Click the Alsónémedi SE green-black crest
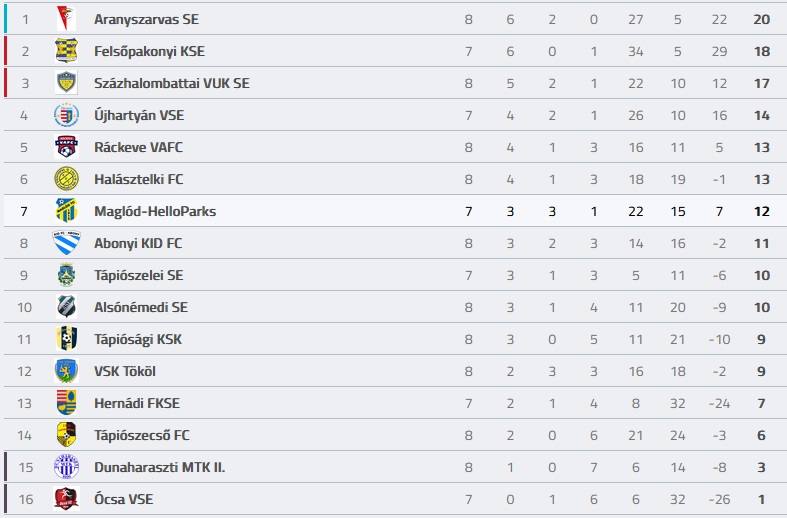 tap(66, 307)
